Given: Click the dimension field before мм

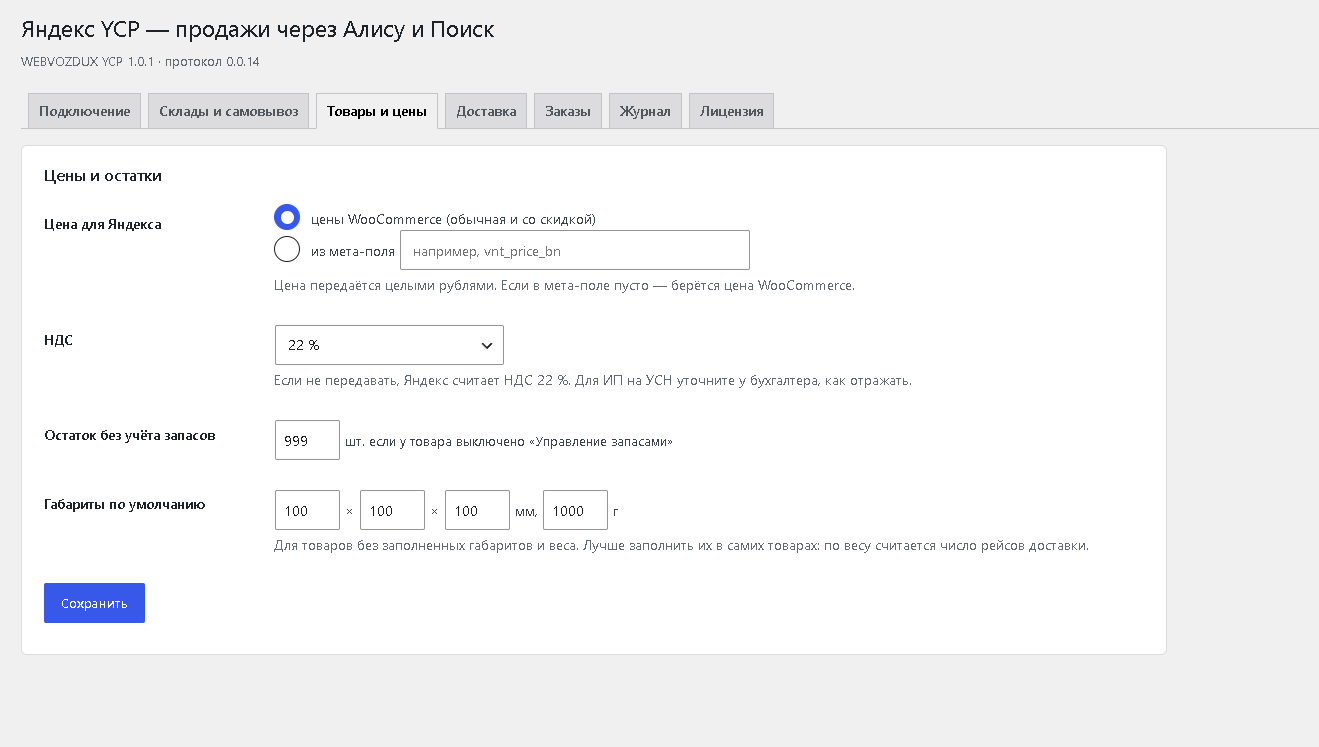Looking at the screenshot, I should pyautogui.click(x=477, y=510).
